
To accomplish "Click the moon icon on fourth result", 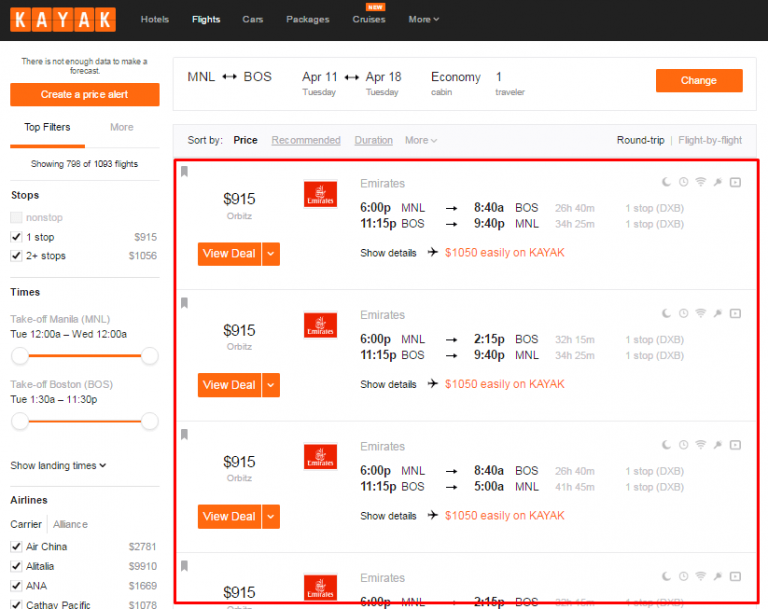I will pyautogui.click(x=666, y=576).
